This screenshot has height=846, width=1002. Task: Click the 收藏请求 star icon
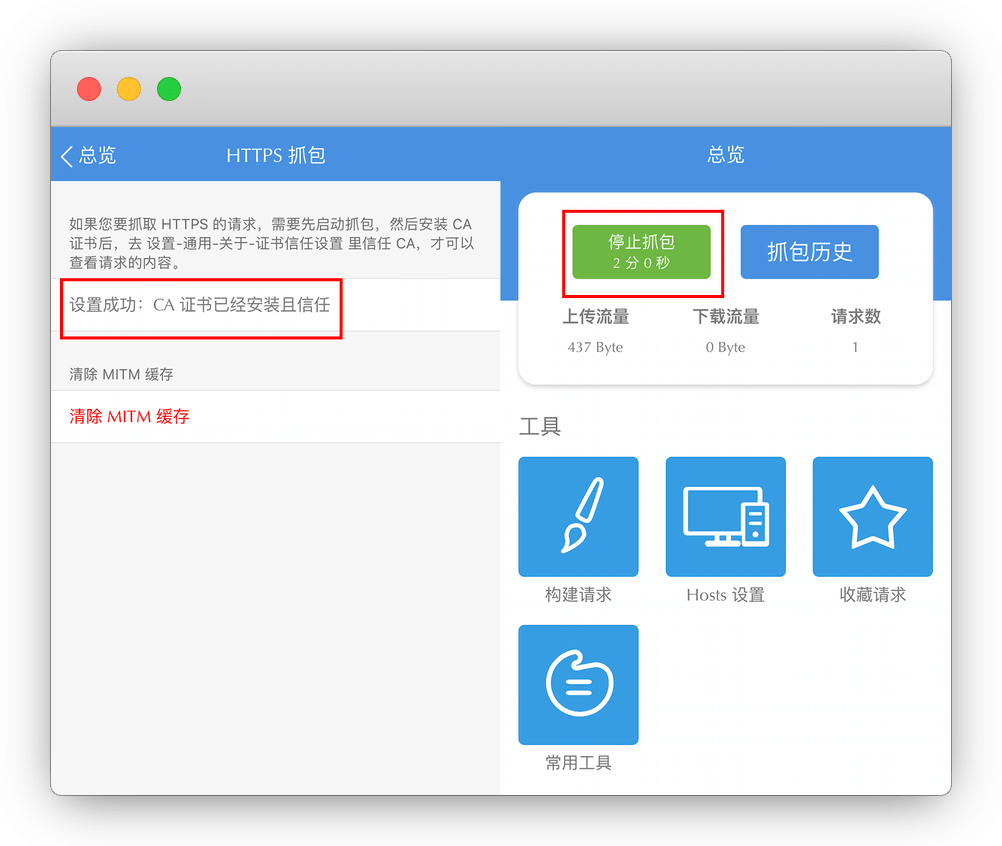872,517
